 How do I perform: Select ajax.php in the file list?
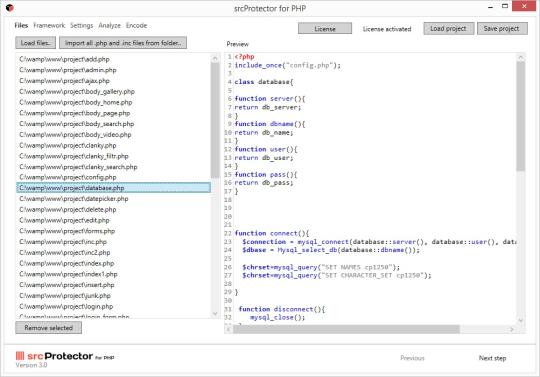(x=113, y=81)
